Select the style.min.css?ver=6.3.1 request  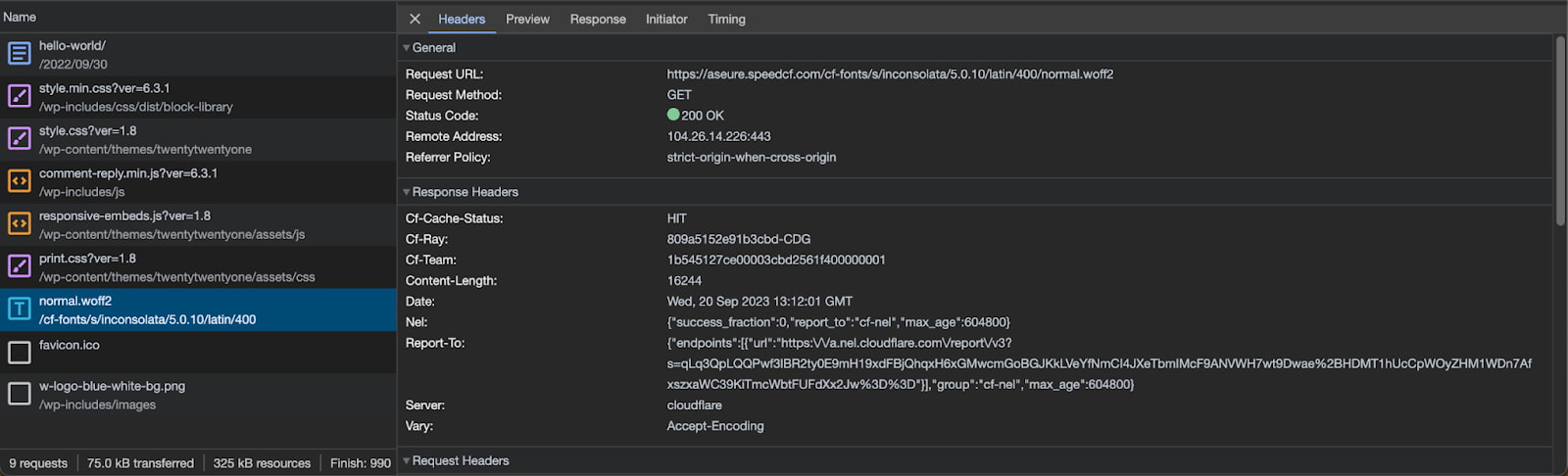pos(198,97)
